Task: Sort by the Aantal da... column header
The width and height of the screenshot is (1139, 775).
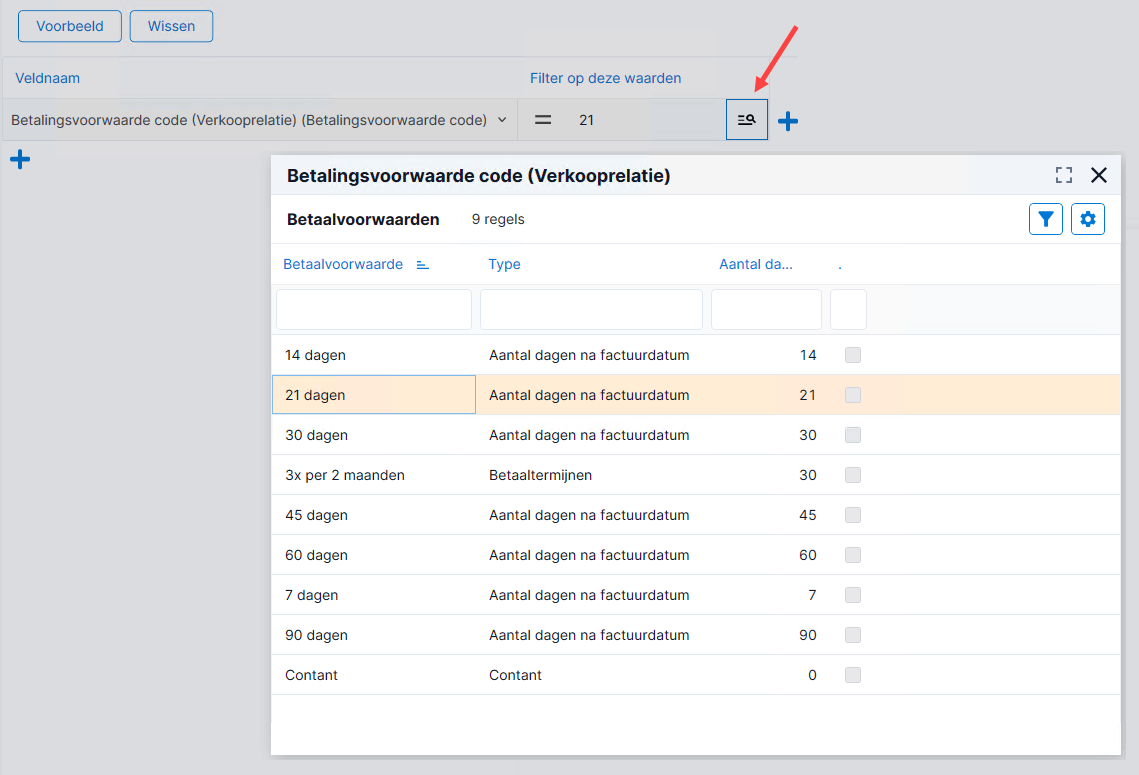Action: pyautogui.click(x=755, y=264)
